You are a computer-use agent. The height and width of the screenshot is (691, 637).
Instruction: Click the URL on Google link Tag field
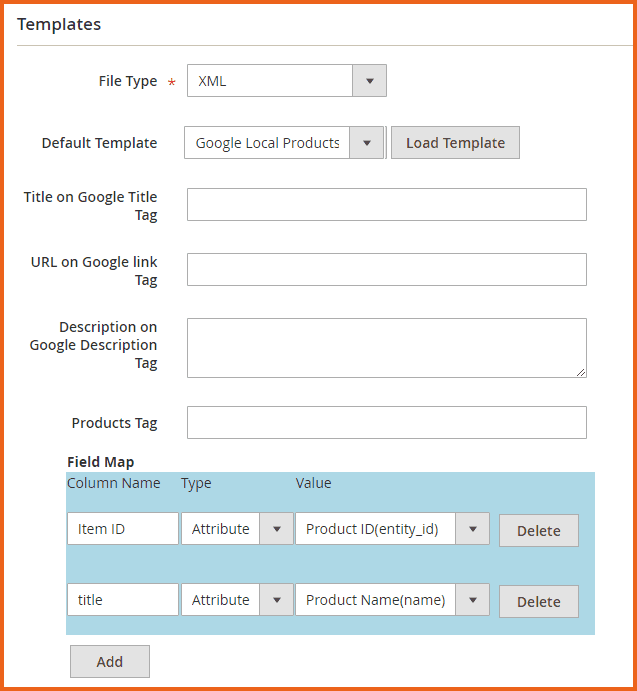click(386, 270)
